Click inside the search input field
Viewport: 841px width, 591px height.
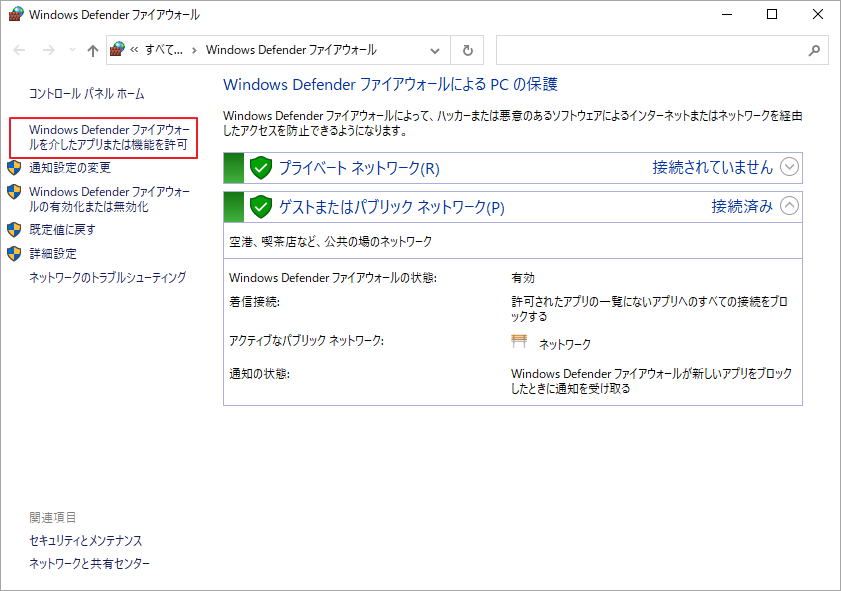tap(650, 49)
